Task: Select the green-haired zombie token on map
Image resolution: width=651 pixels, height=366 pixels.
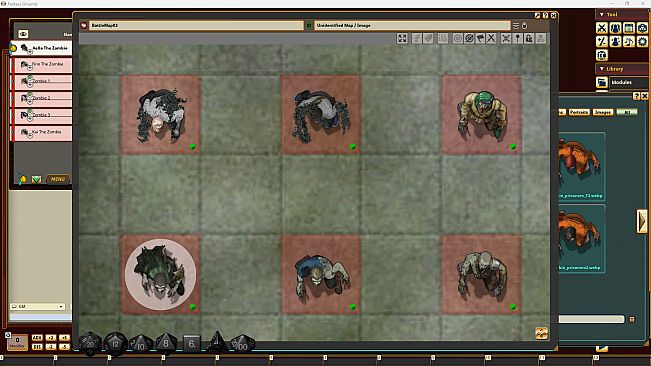Action: (x=482, y=114)
